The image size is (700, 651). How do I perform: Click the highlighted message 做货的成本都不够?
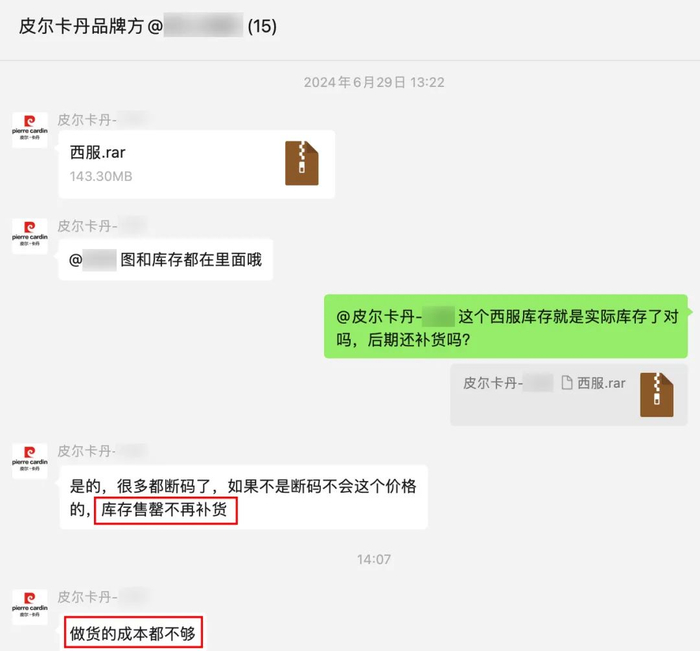click(x=133, y=632)
